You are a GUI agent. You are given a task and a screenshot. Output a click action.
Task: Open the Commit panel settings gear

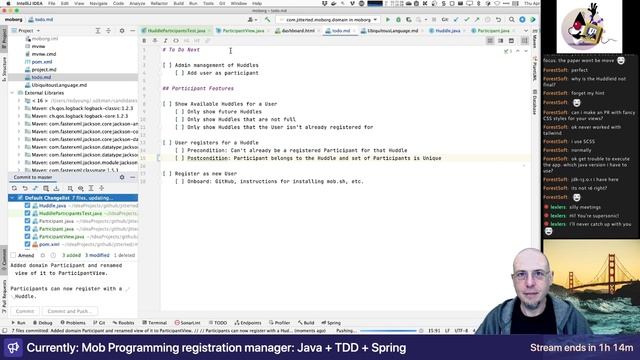click(x=122, y=178)
